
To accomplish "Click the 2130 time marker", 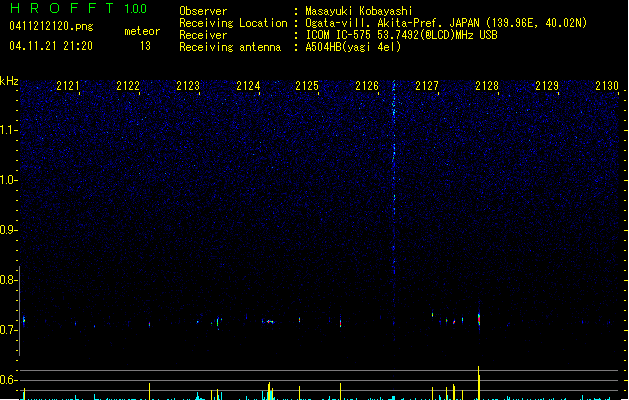I will (x=607, y=86).
